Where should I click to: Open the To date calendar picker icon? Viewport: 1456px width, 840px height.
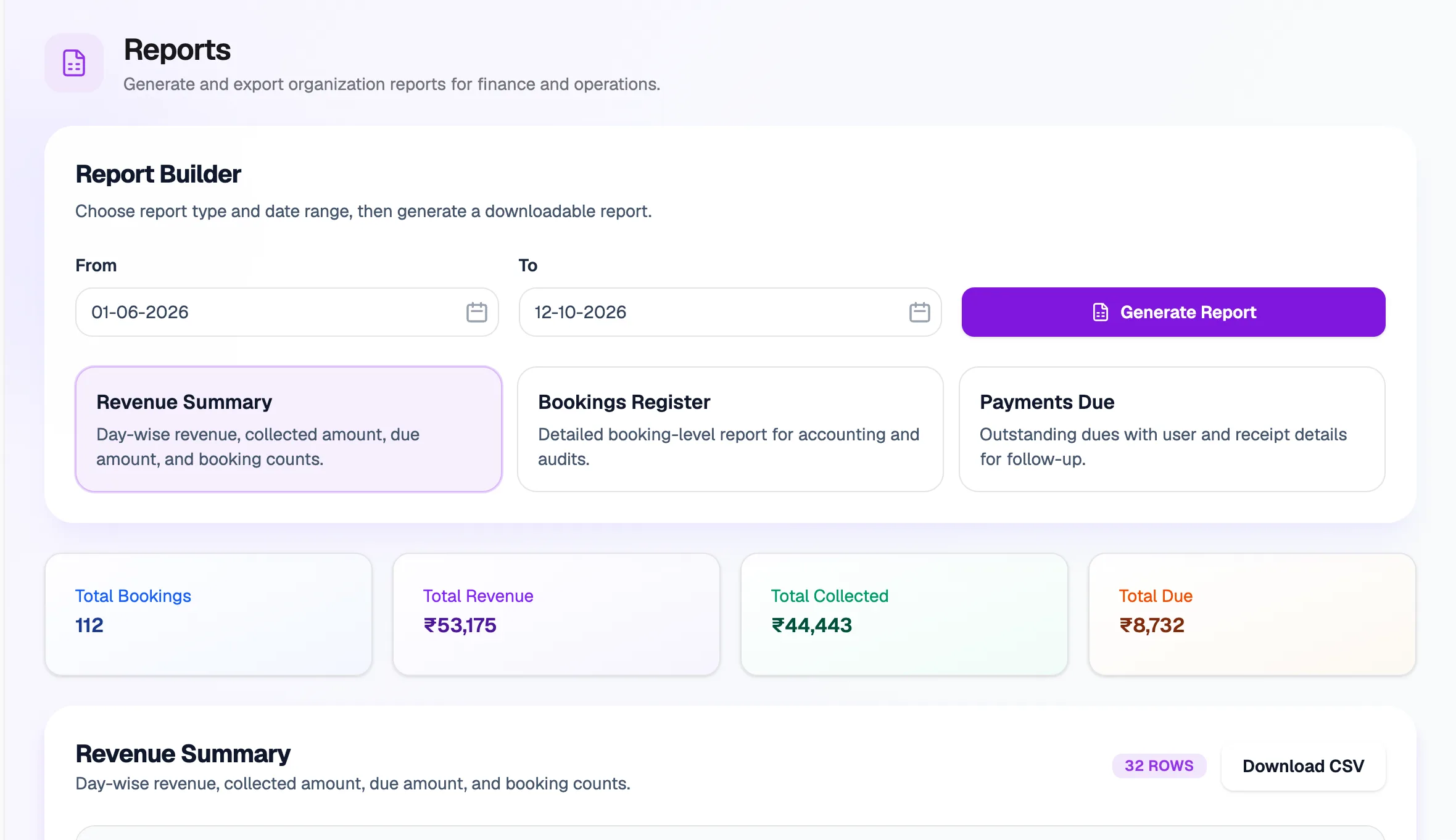pos(919,312)
